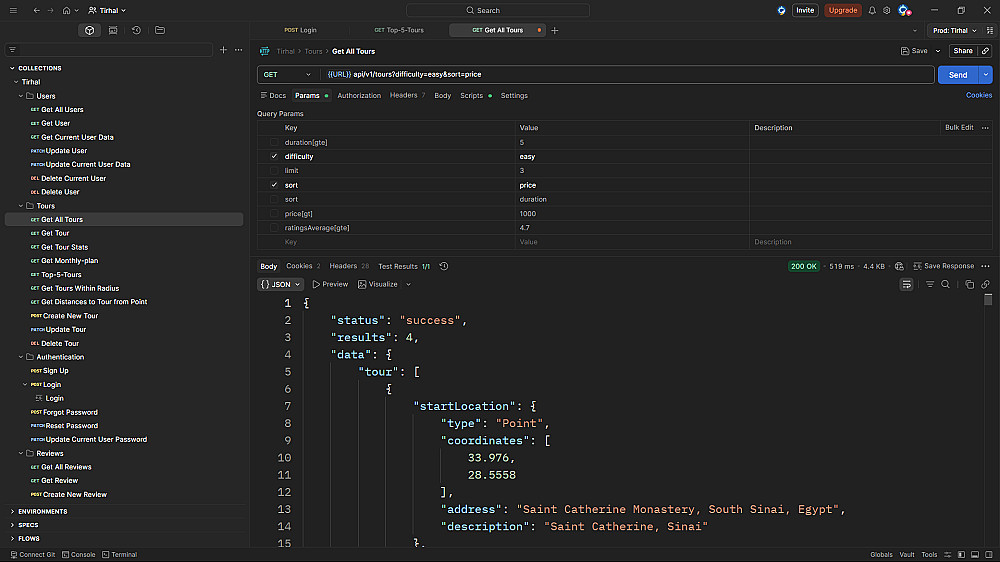Switch to the Authorization request tab
The width and height of the screenshot is (1000, 562).
(359, 96)
